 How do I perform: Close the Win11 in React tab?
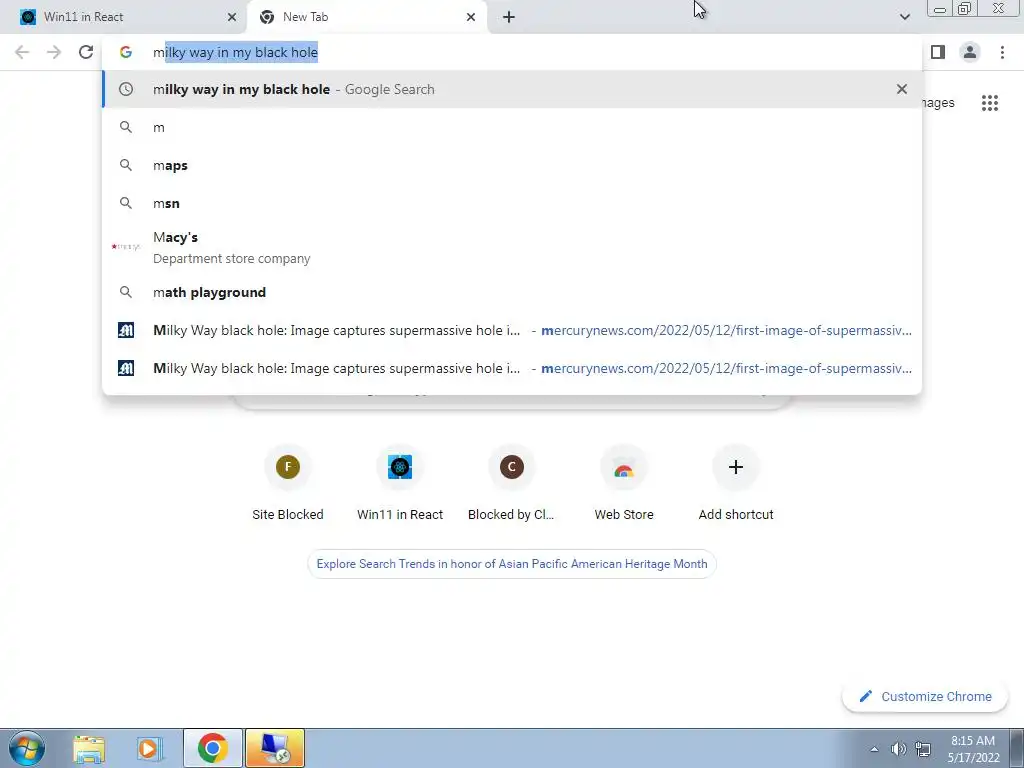point(232,17)
